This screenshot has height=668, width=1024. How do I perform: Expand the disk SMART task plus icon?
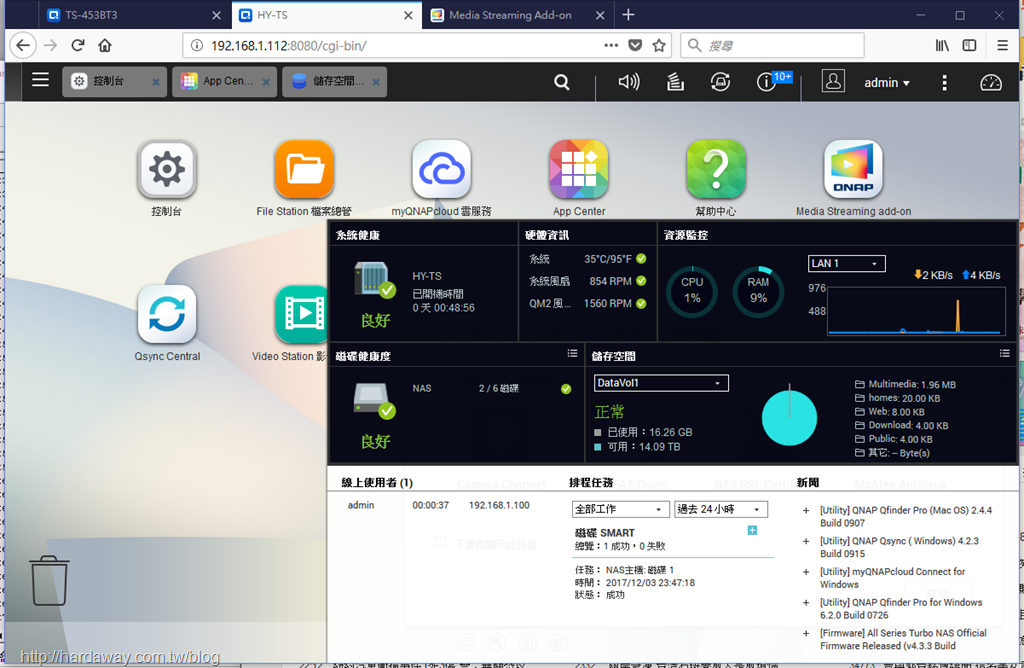pos(752,530)
